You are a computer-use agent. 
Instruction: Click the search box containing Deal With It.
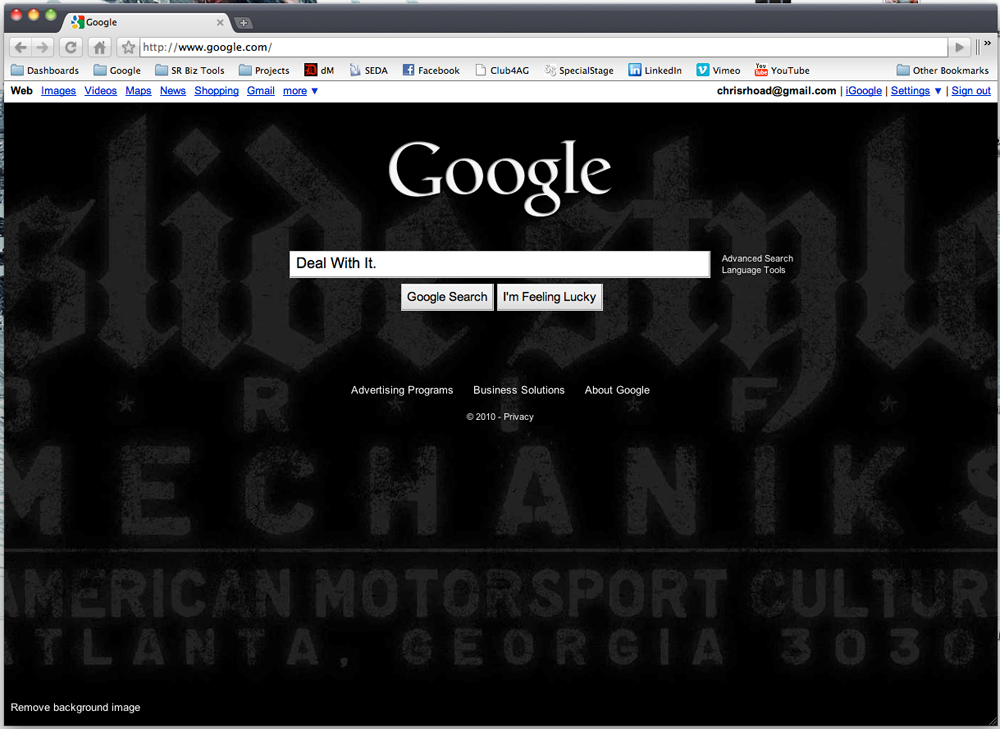click(500, 263)
